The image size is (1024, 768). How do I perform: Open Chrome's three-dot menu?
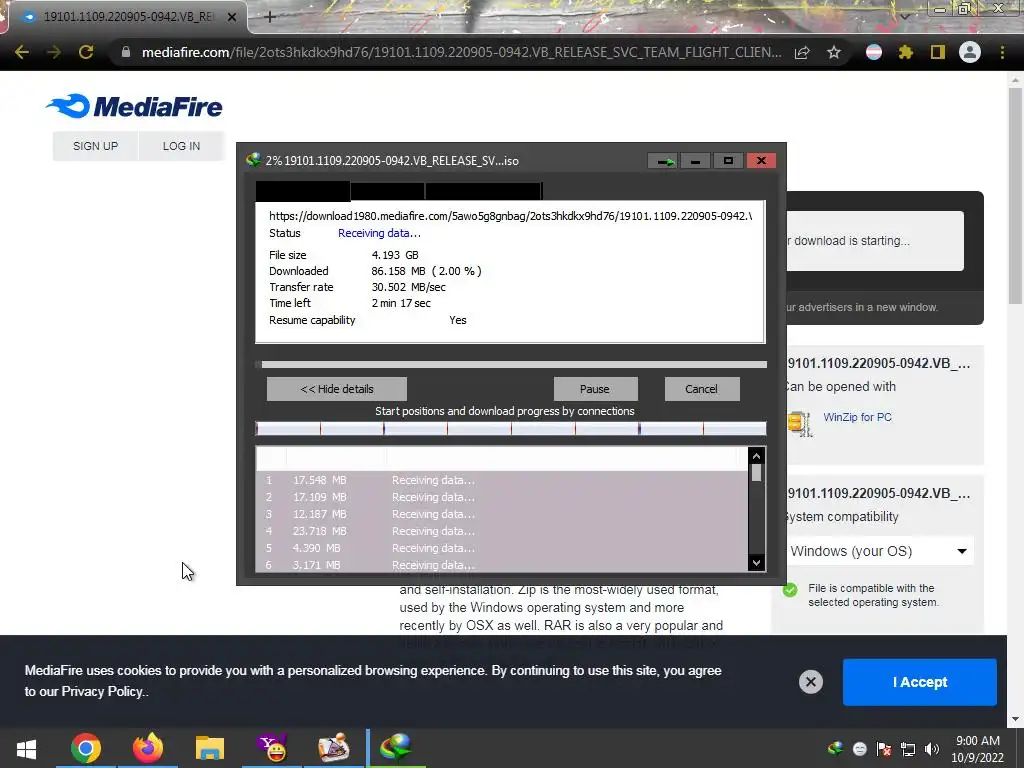point(1002,52)
